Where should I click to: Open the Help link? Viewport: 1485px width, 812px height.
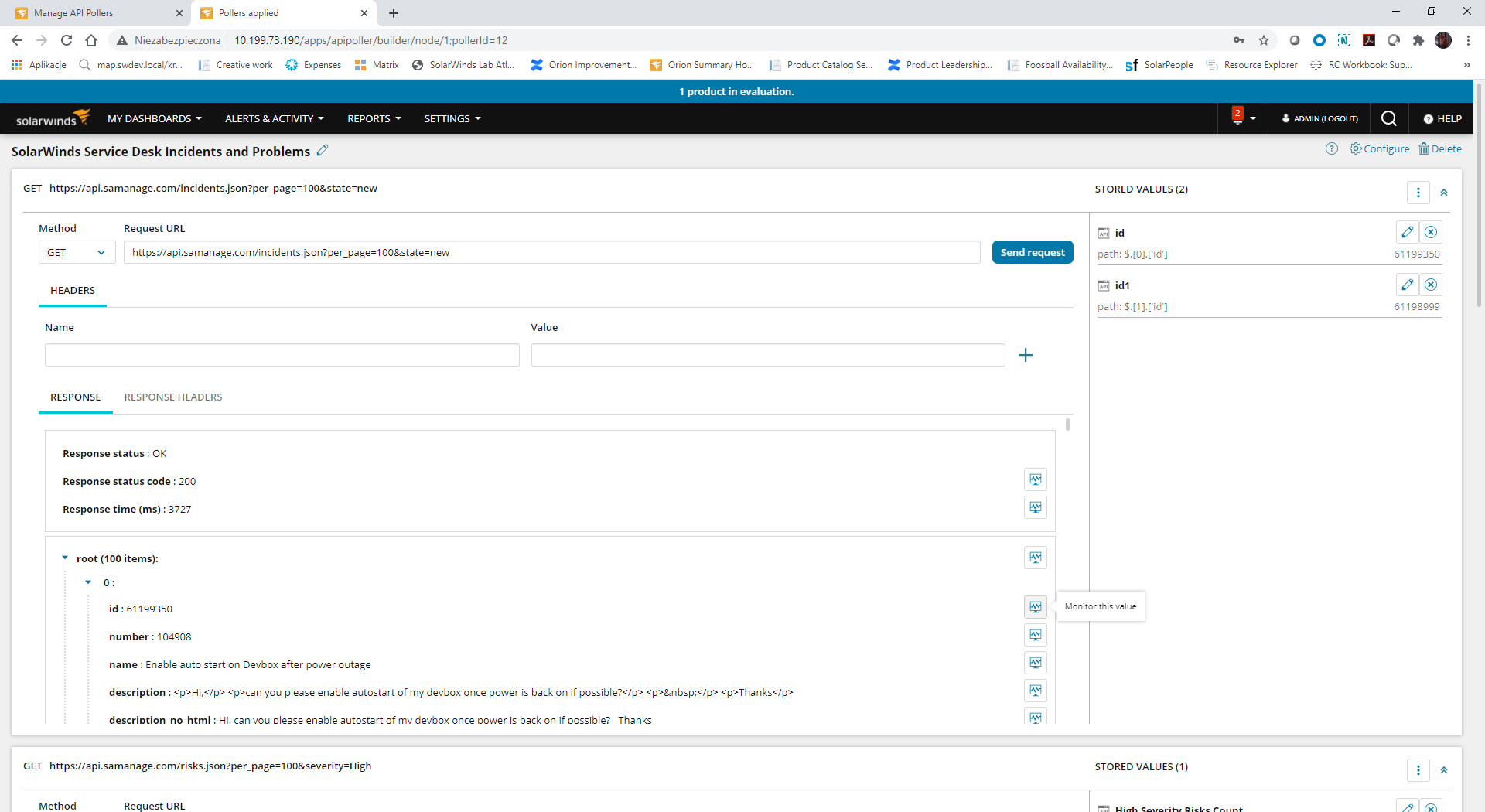(x=1442, y=118)
